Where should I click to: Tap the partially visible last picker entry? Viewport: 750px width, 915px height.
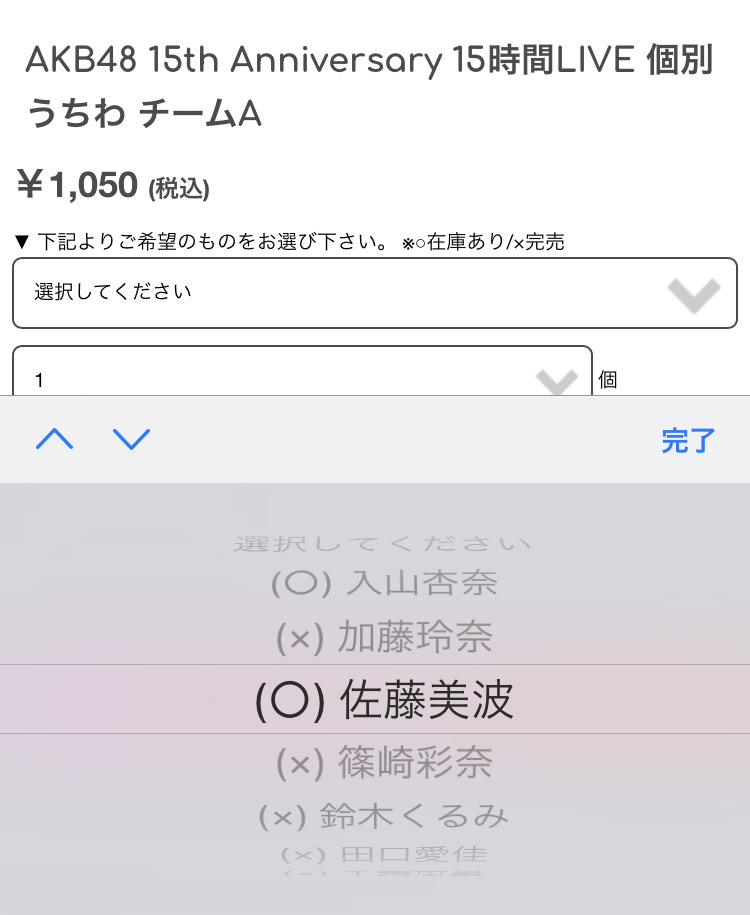384,874
